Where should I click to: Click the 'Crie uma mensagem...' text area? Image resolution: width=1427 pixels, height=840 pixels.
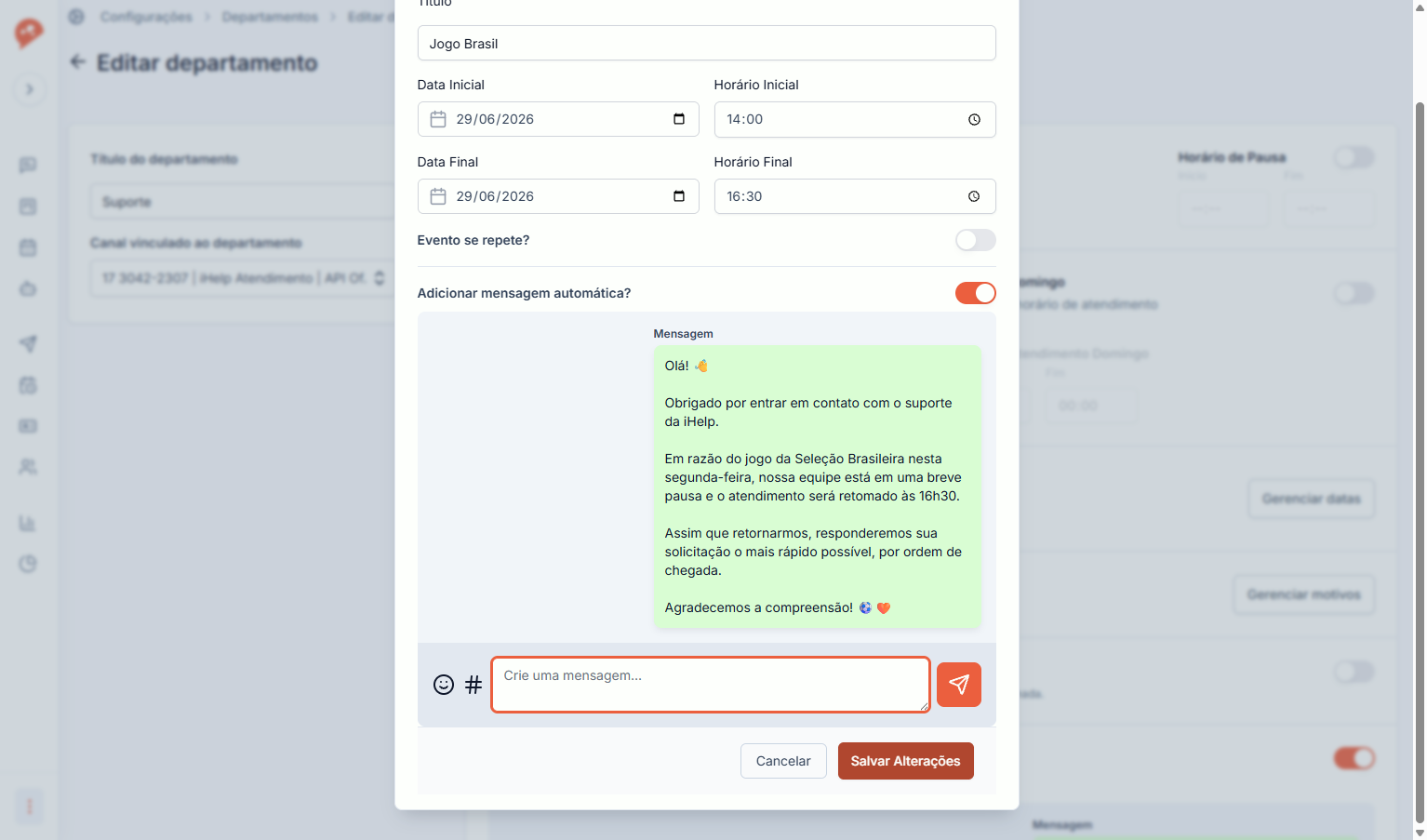click(x=710, y=685)
